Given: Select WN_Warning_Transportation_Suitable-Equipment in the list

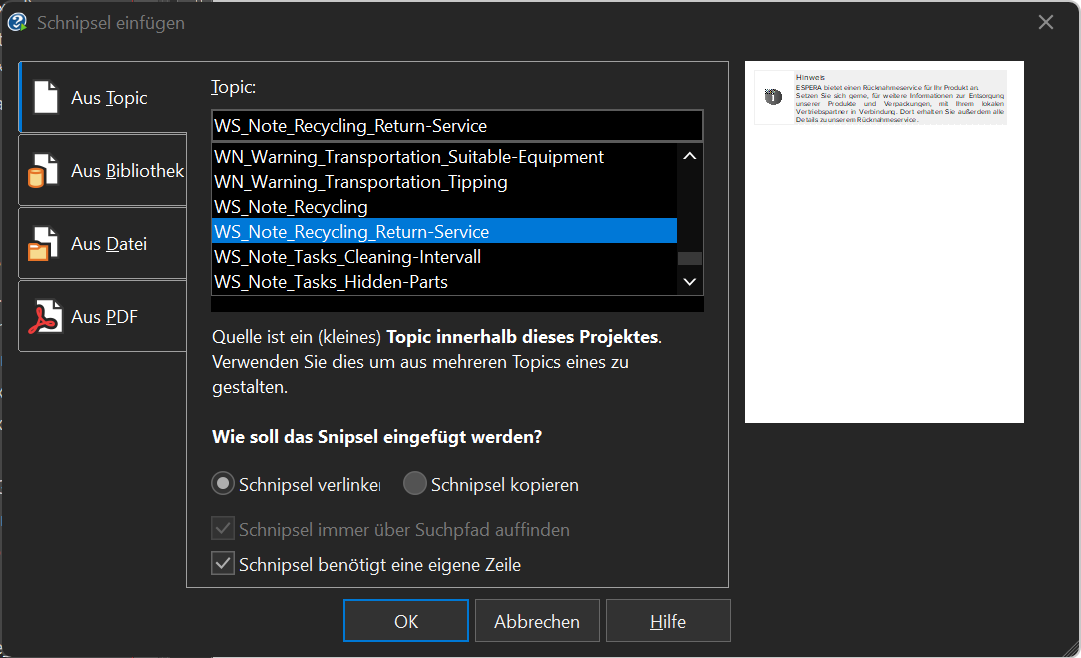Looking at the screenshot, I should (x=444, y=157).
